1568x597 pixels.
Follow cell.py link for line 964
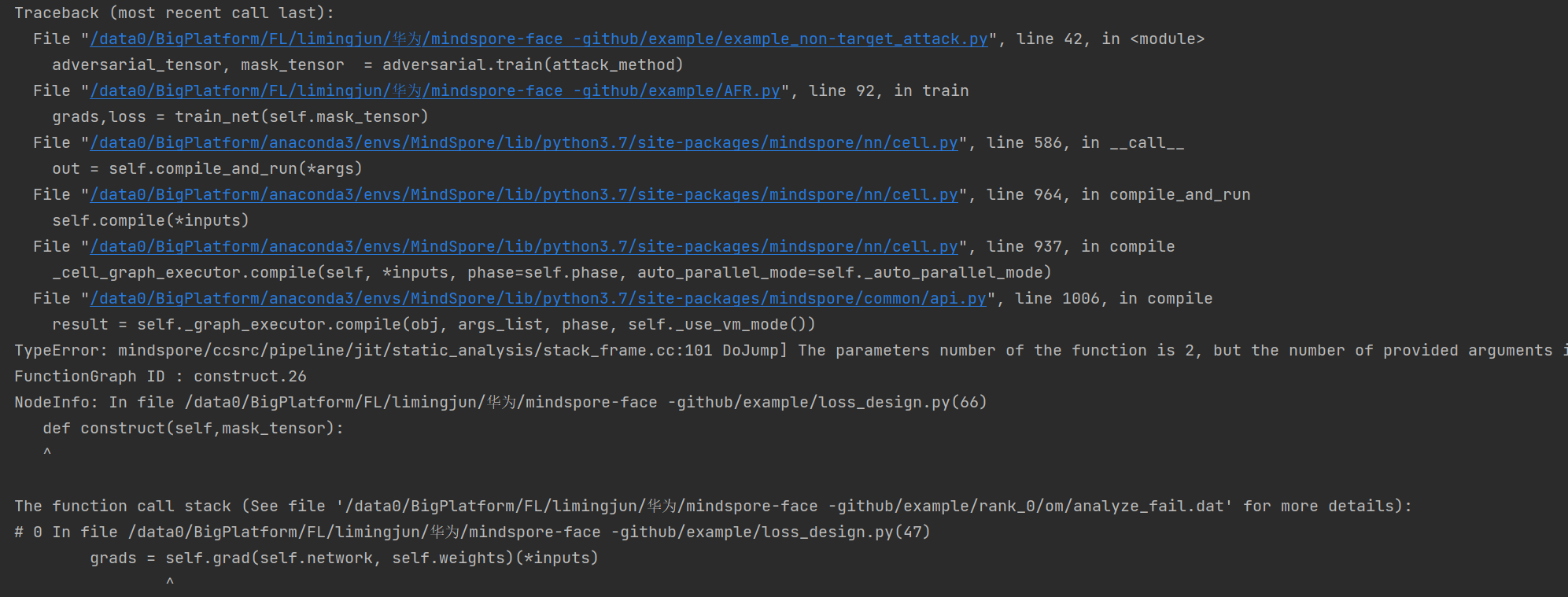tap(524, 195)
